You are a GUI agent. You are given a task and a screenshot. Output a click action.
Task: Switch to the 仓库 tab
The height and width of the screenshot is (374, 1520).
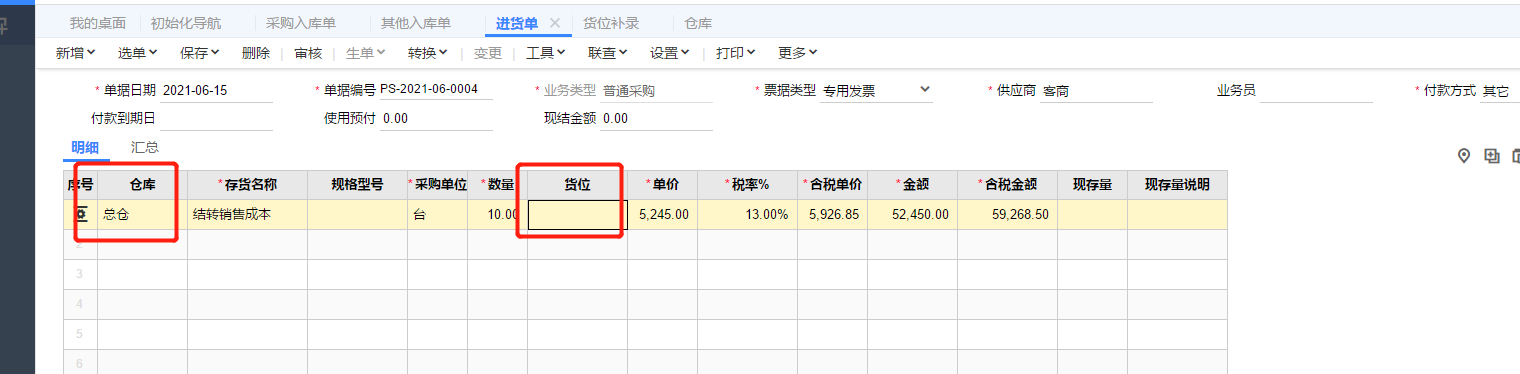click(x=699, y=22)
